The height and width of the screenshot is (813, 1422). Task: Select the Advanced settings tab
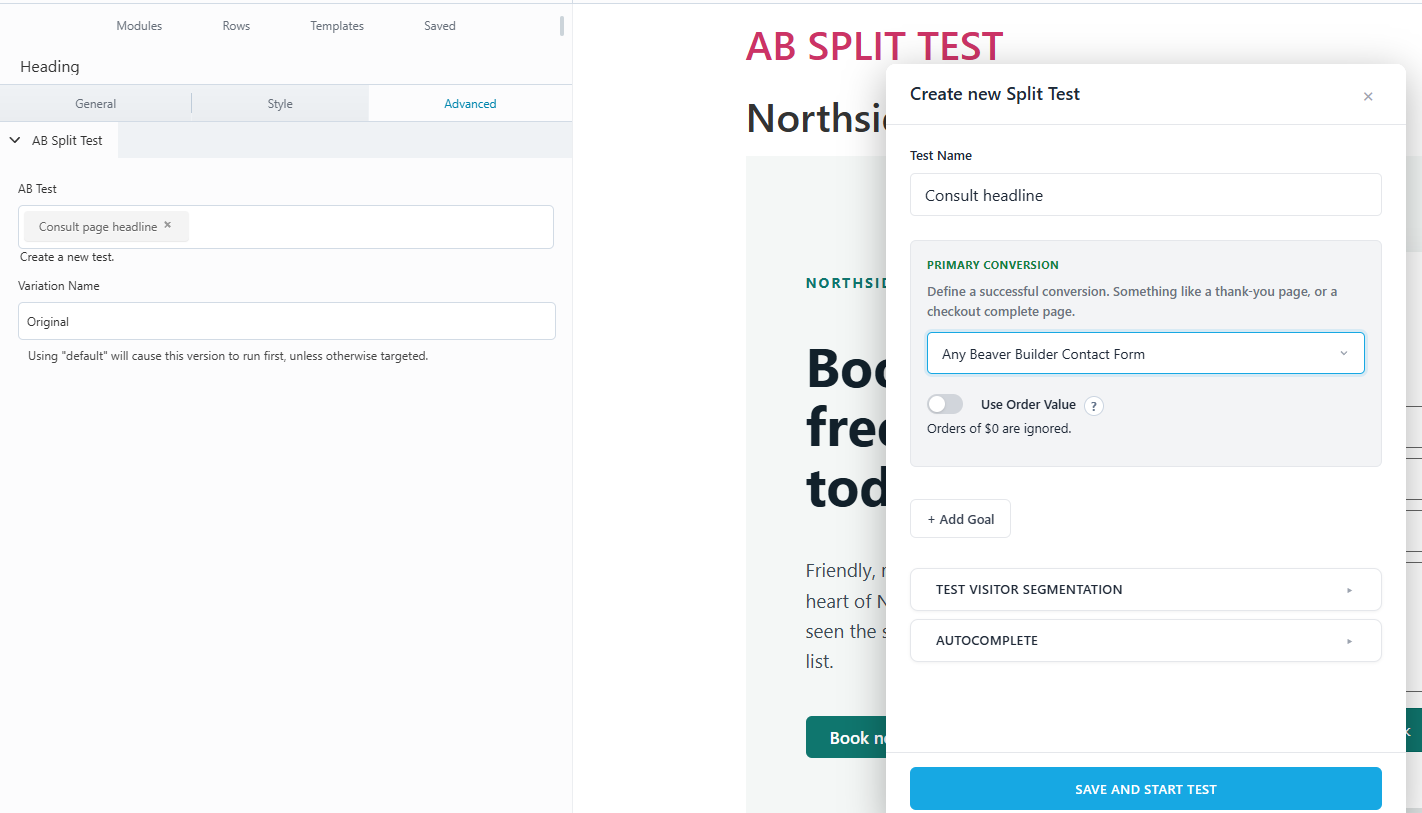(x=470, y=104)
